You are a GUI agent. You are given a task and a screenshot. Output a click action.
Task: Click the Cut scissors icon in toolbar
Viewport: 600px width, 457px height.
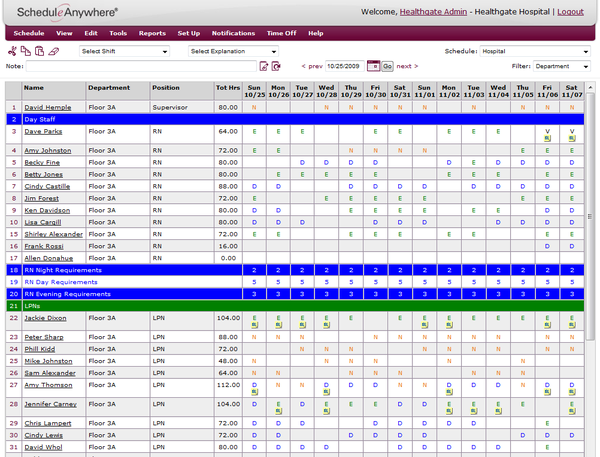(11, 51)
